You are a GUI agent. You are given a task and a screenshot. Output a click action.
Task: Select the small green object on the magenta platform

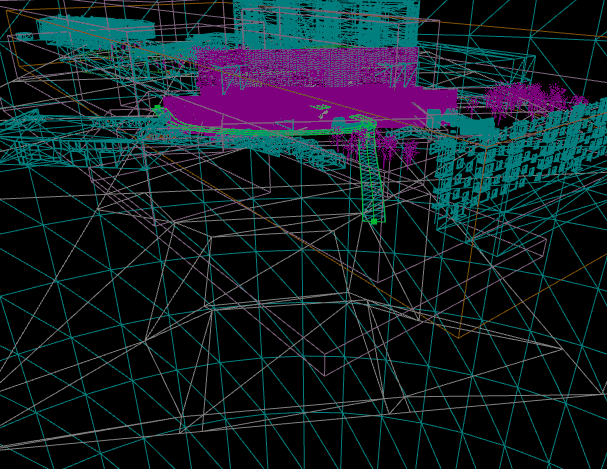[x=321, y=108]
